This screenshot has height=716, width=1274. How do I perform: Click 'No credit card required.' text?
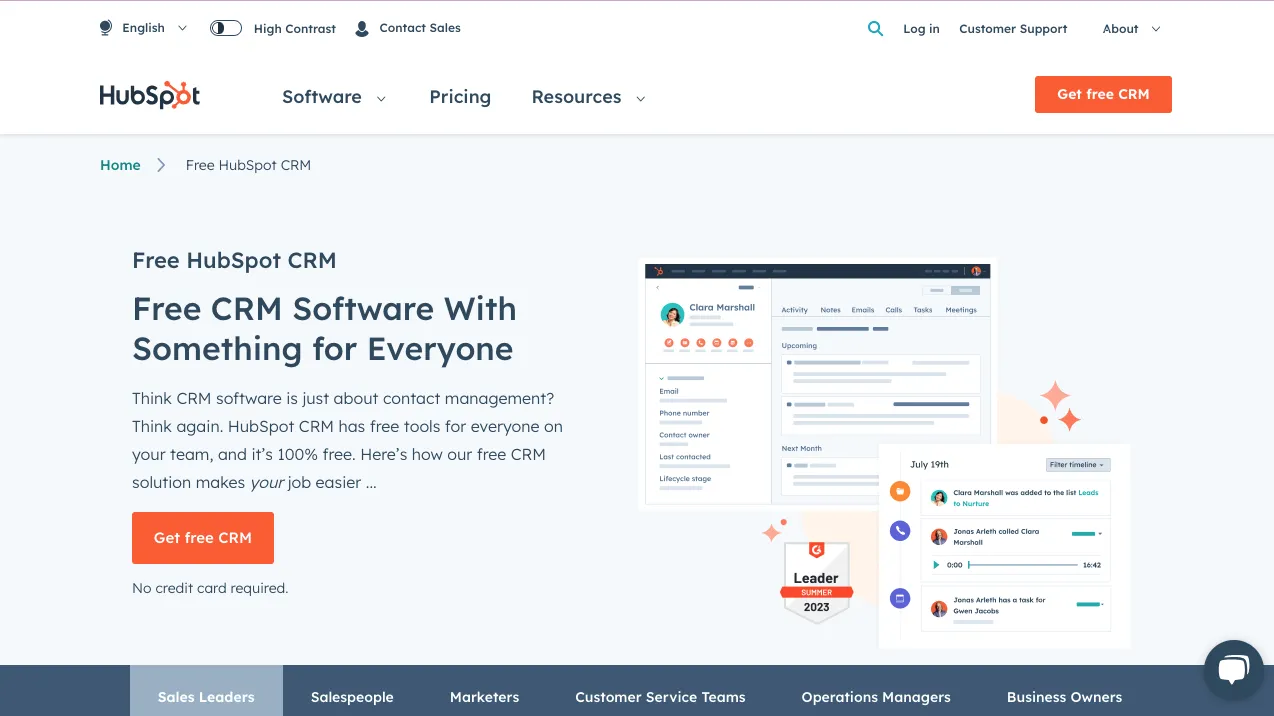[x=210, y=588]
